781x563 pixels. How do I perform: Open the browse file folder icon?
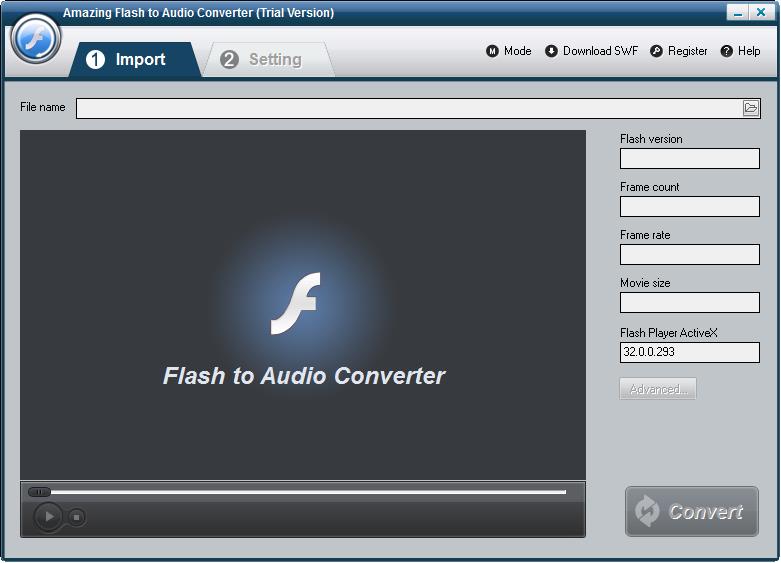pos(751,108)
